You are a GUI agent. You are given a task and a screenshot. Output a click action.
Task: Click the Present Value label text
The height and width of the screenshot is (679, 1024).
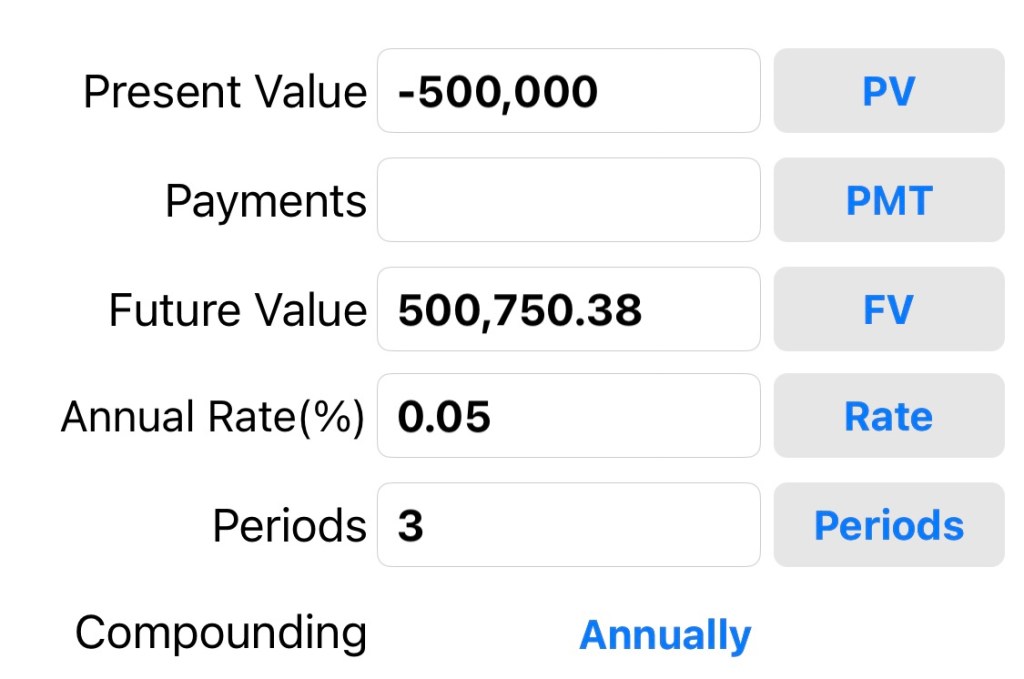tap(225, 92)
